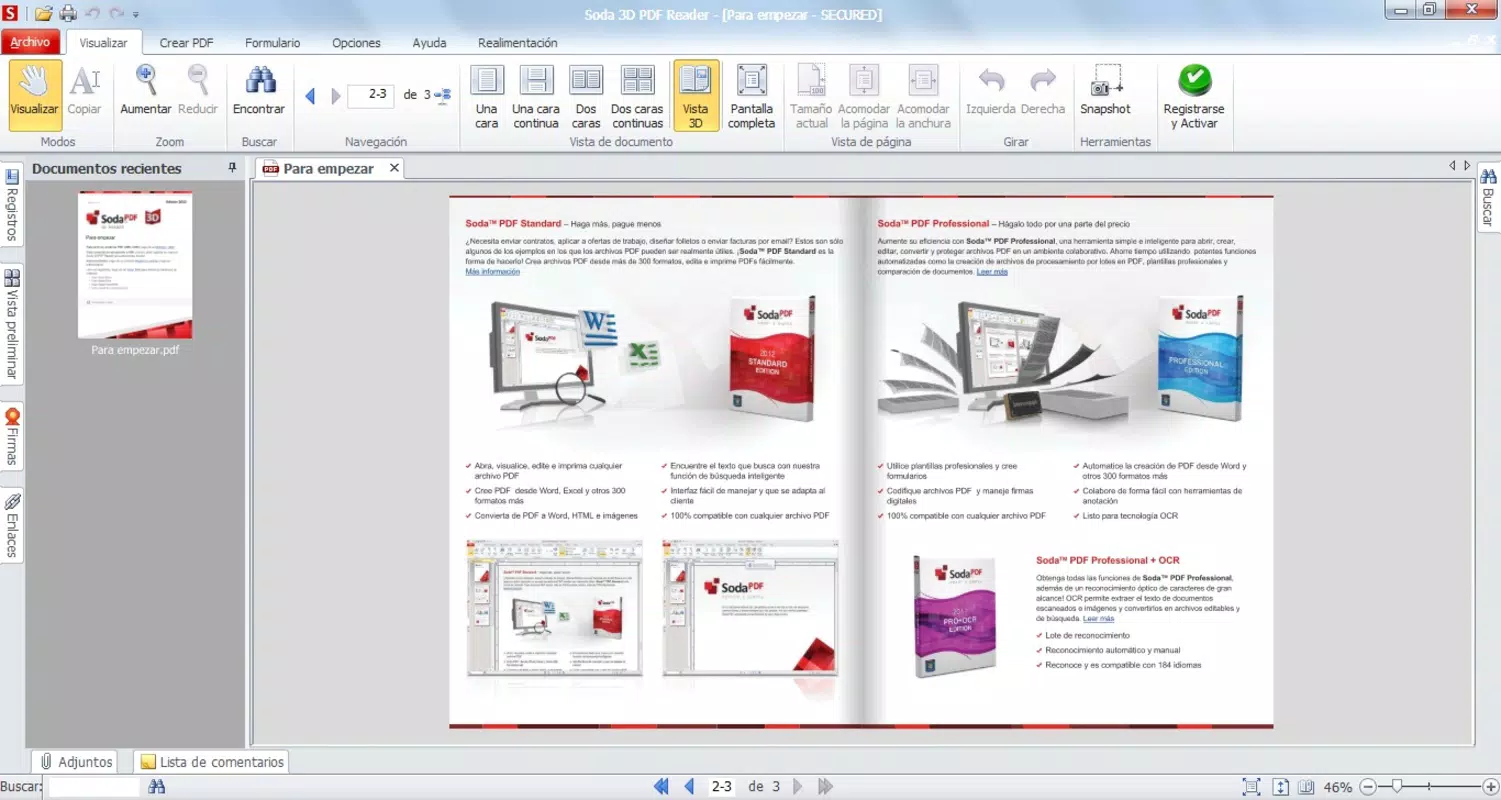Open the Buscar panel on right edge
Viewport: 1501px width, 800px height.
pos(1488,197)
